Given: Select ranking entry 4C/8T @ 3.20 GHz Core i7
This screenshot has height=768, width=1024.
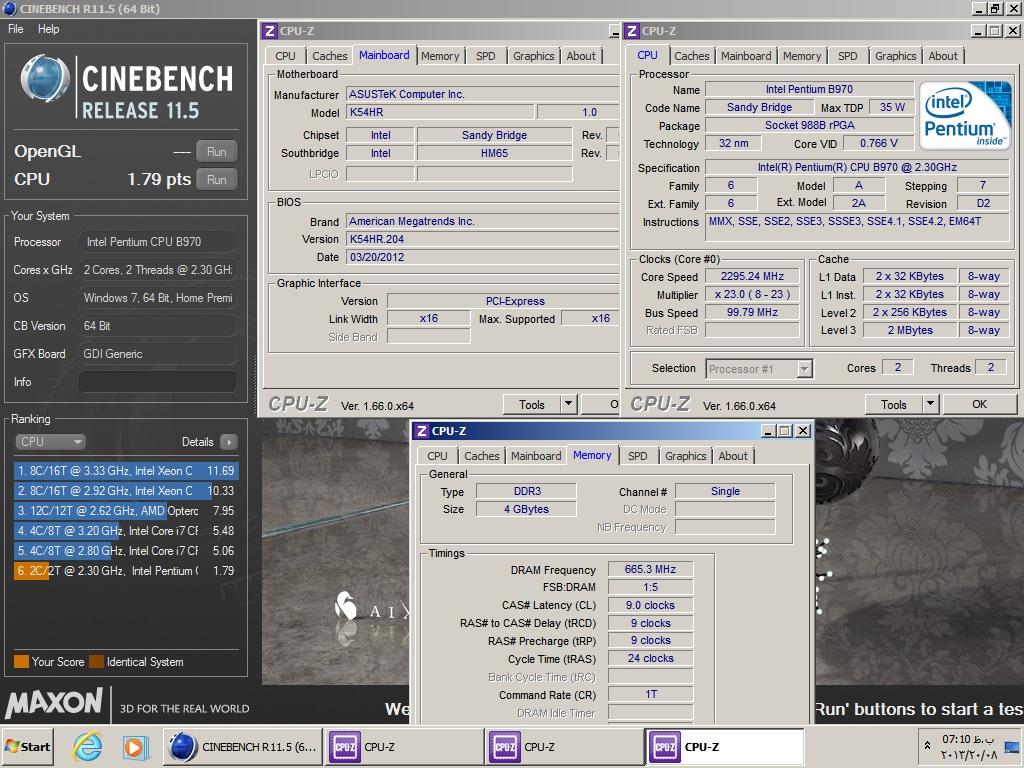Looking at the screenshot, I should [x=126, y=531].
